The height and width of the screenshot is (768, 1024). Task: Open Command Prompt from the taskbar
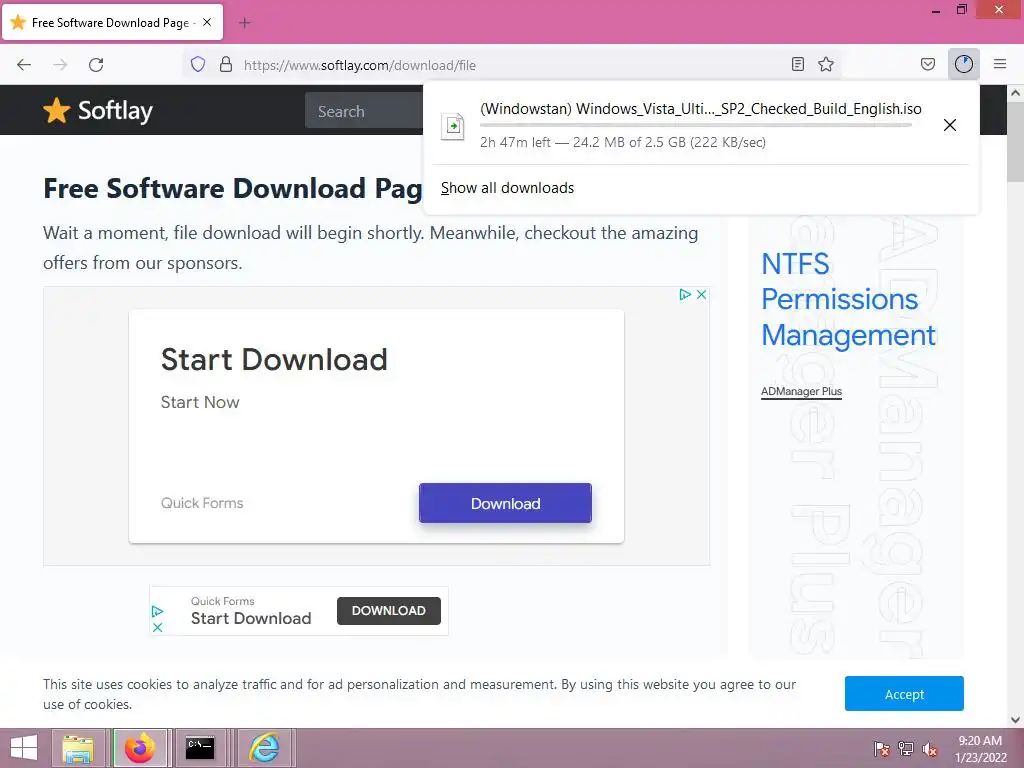click(200, 748)
